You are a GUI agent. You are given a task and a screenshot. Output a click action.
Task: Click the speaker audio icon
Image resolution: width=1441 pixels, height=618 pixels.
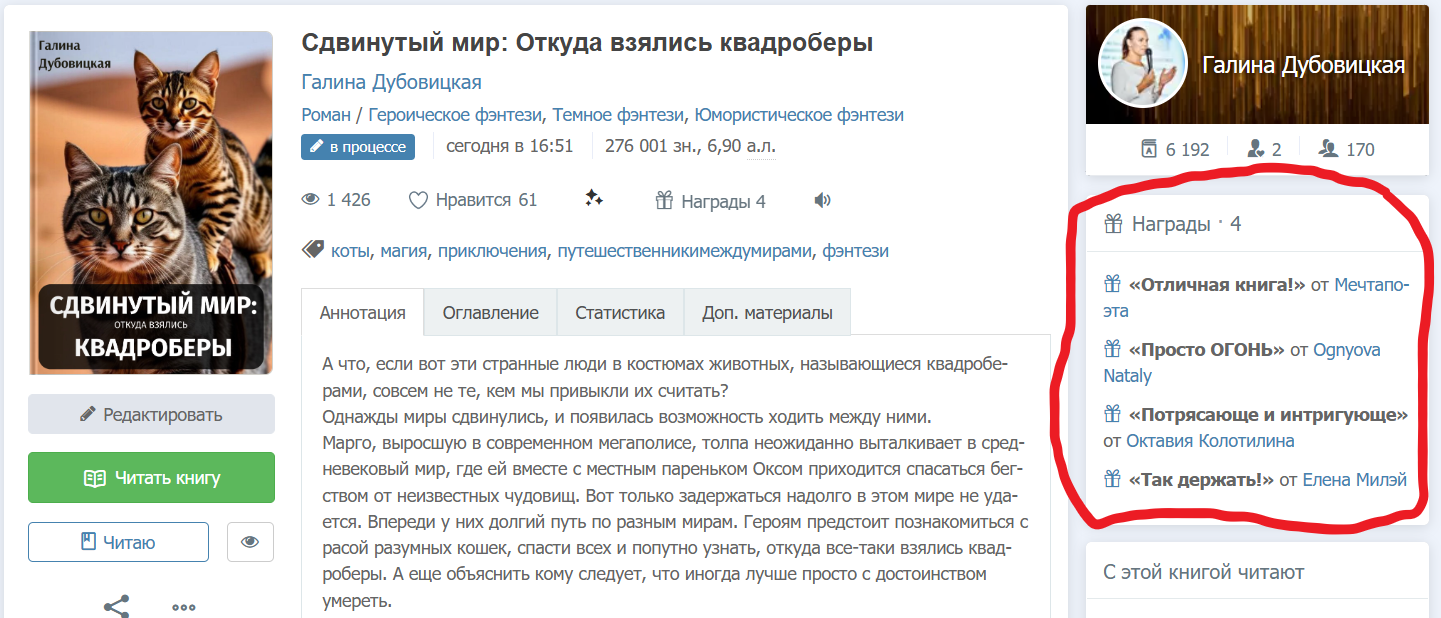(823, 200)
